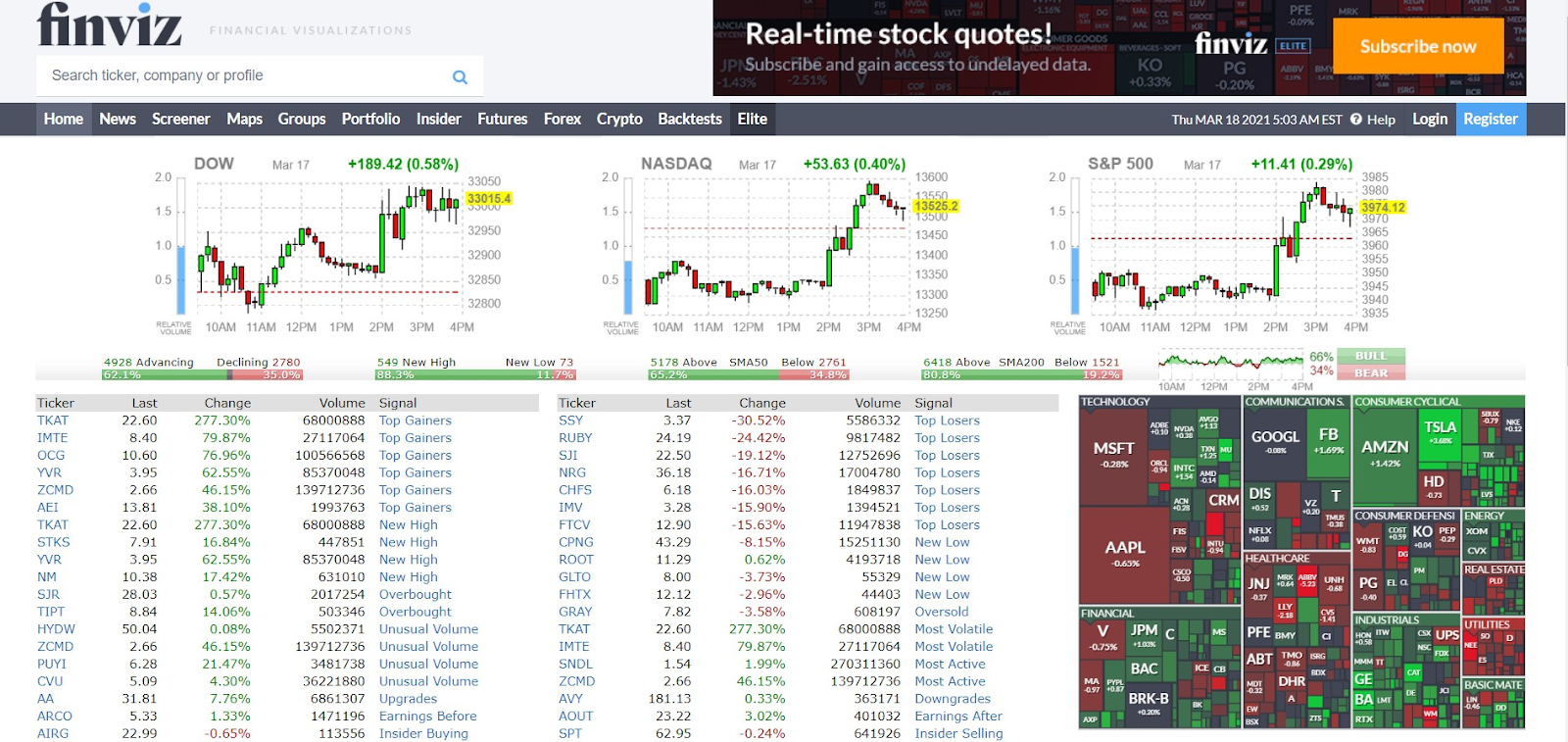Click the finviz logo
This screenshot has width=1568, height=742.
[110, 25]
